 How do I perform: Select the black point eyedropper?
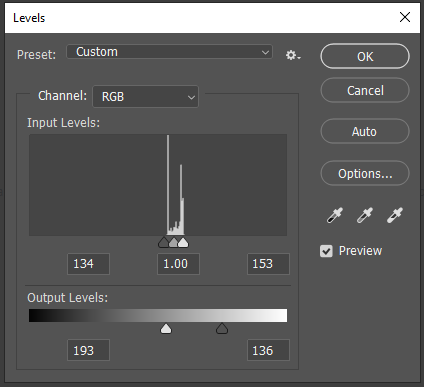tap(335, 215)
